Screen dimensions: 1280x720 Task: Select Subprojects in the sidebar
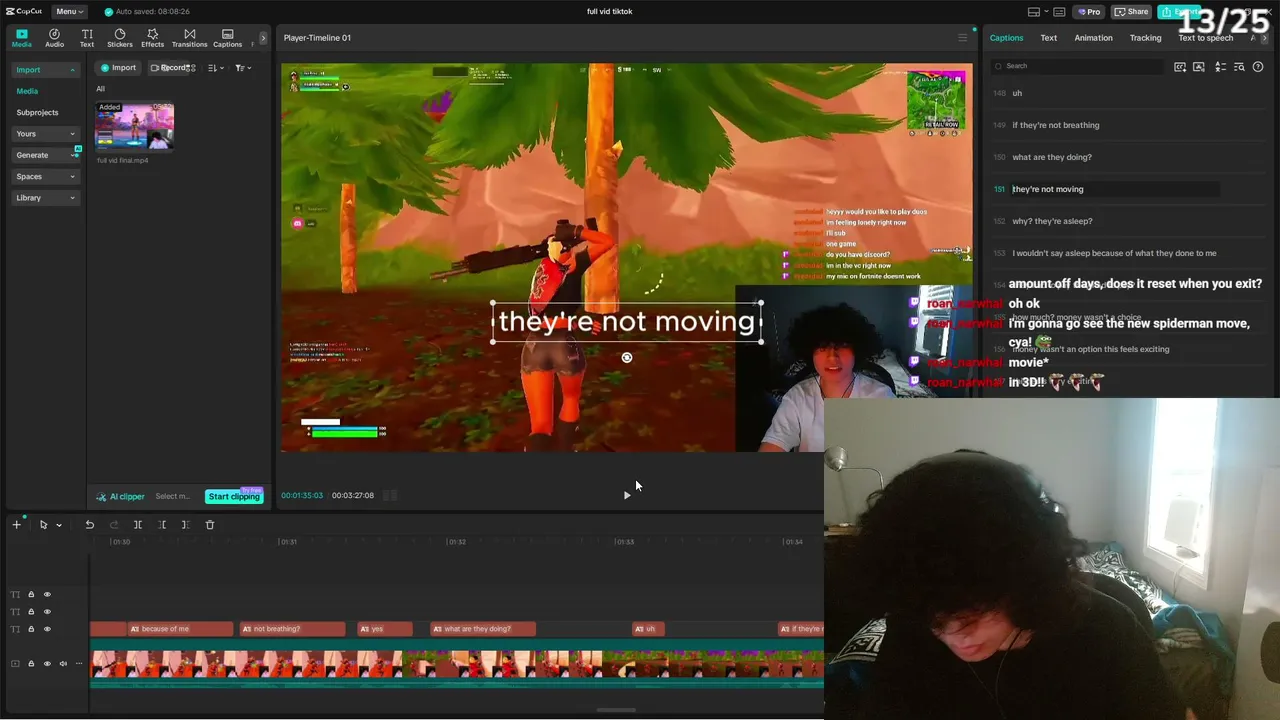(37, 113)
